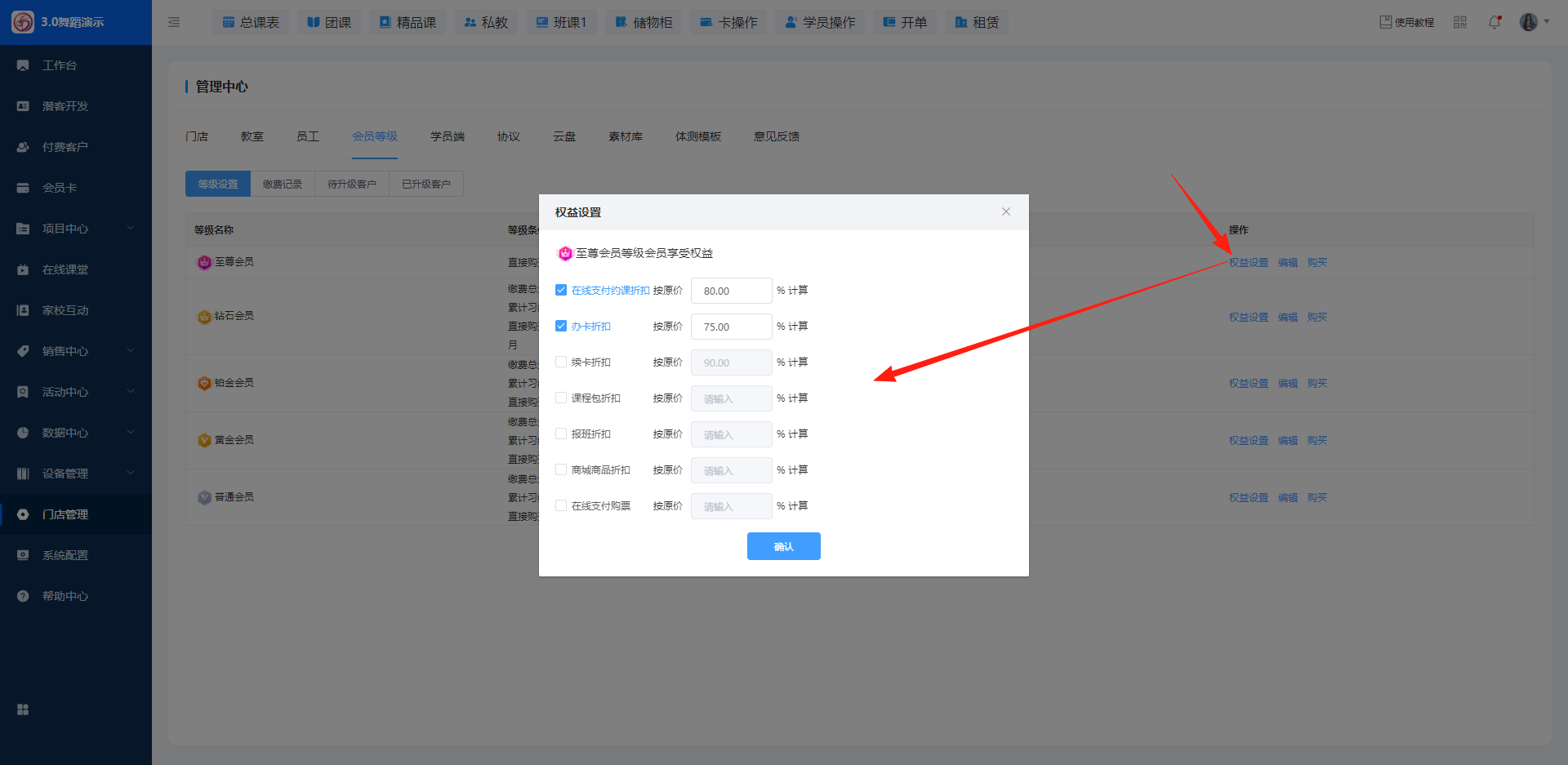Open 储物柜 locker in top toolbar
The image size is (1568, 765).
pyautogui.click(x=644, y=22)
